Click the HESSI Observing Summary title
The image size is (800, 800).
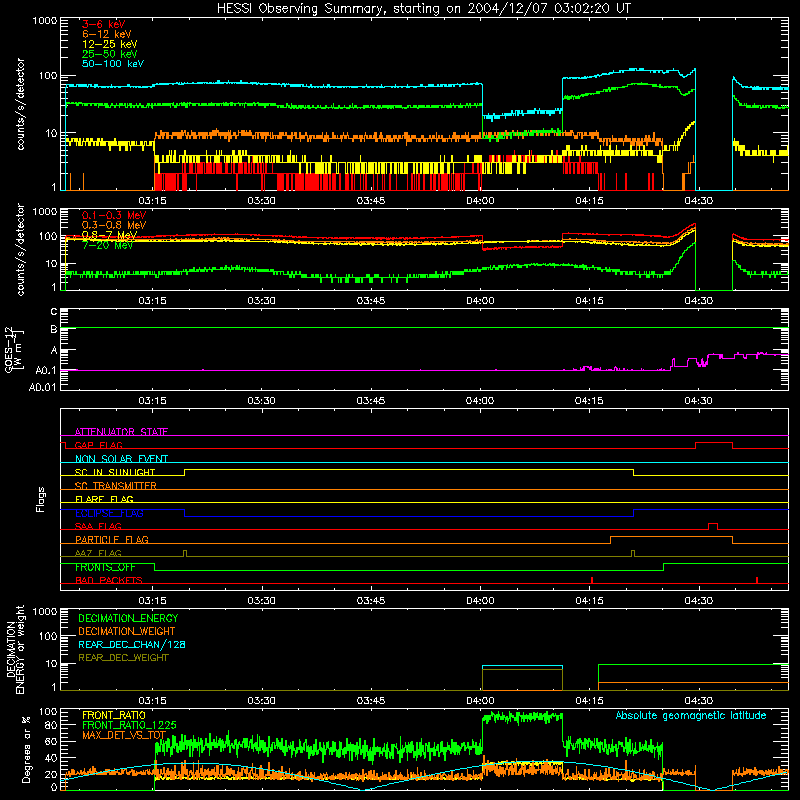coord(423,8)
